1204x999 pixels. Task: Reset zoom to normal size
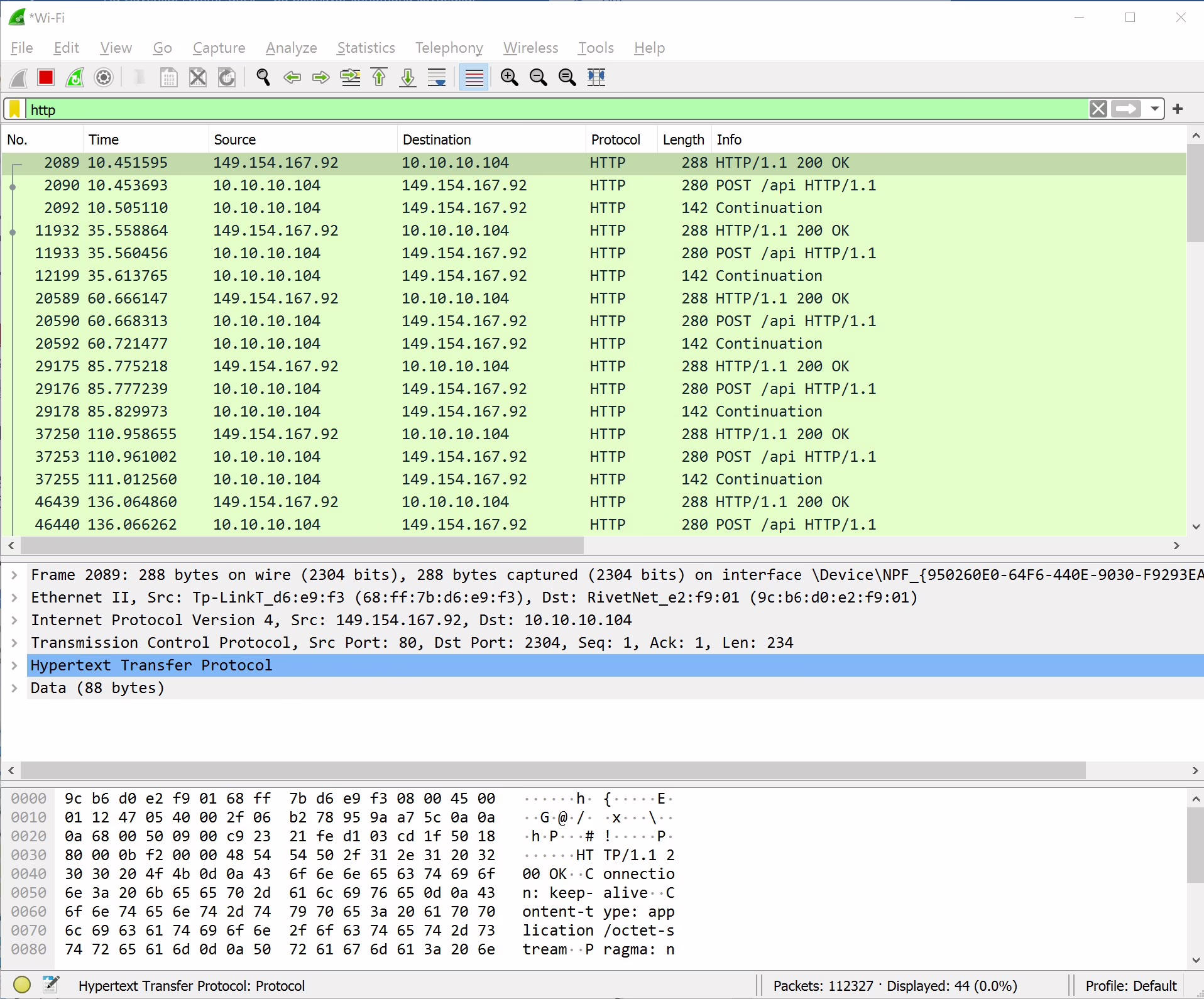[567, 77]
